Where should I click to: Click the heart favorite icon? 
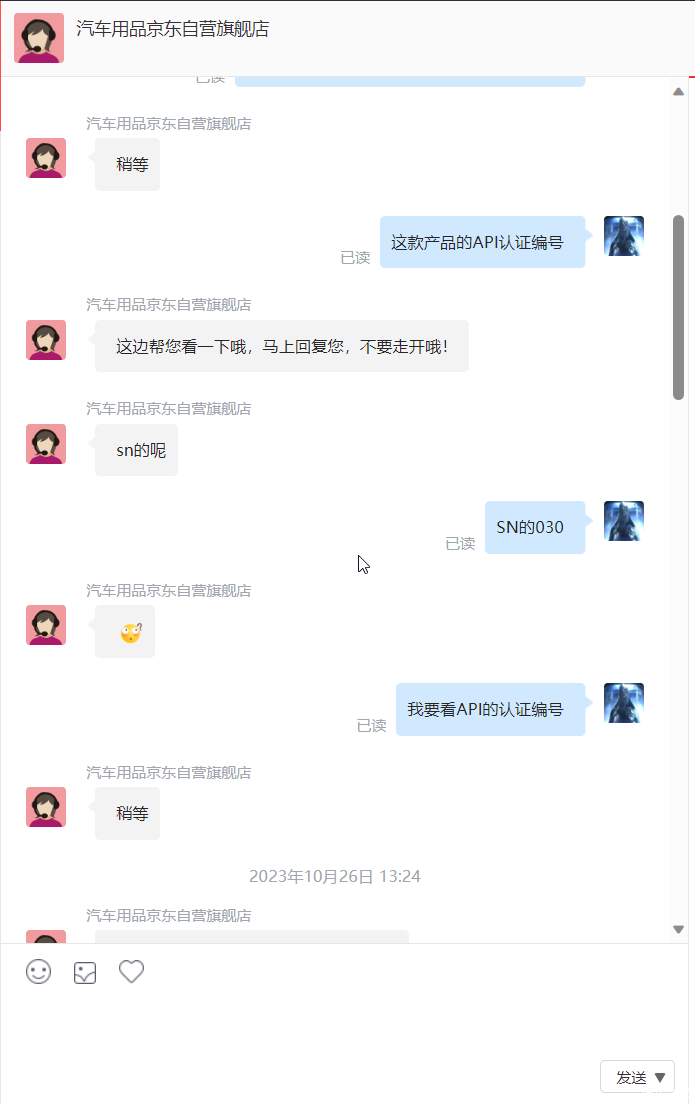(131, 971)
